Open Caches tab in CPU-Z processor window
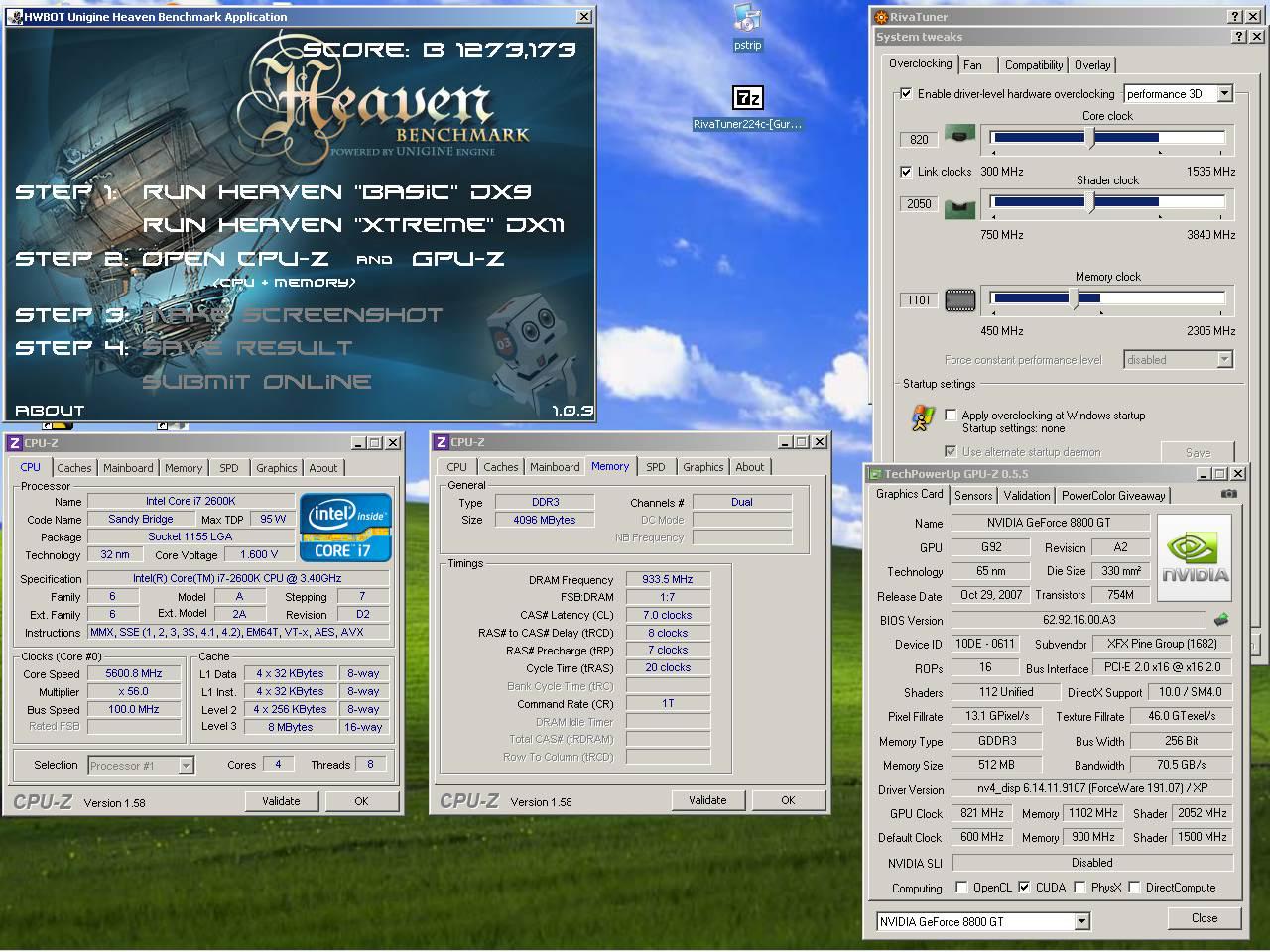The width and height of the screenshot is (1270, 952). [74, 468]
